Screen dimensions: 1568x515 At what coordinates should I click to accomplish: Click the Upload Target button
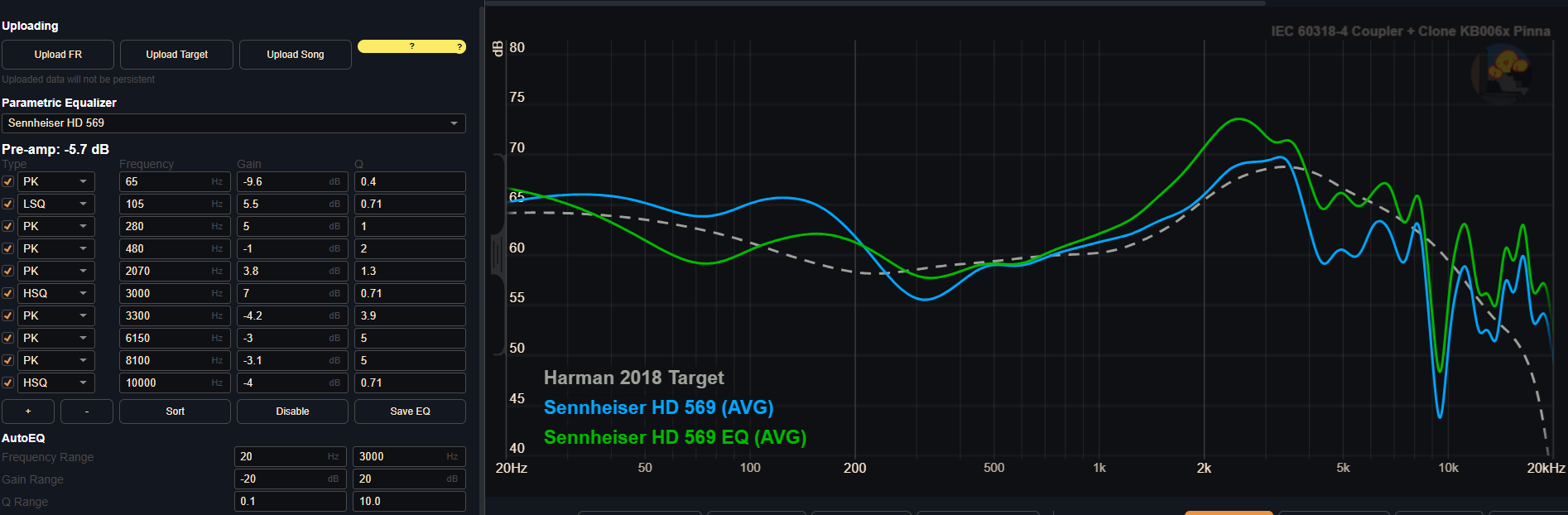tap(177, 55)
